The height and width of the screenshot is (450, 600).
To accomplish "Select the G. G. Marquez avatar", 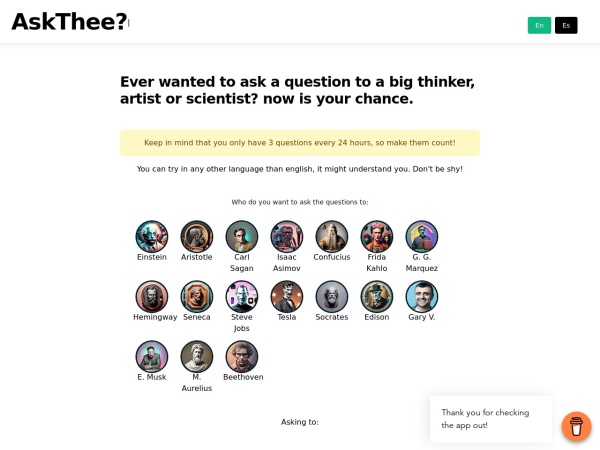I will pos(422,237).
